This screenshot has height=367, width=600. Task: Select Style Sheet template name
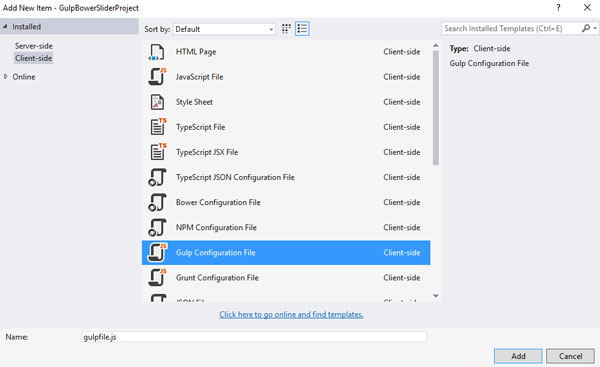click(194, 102)
